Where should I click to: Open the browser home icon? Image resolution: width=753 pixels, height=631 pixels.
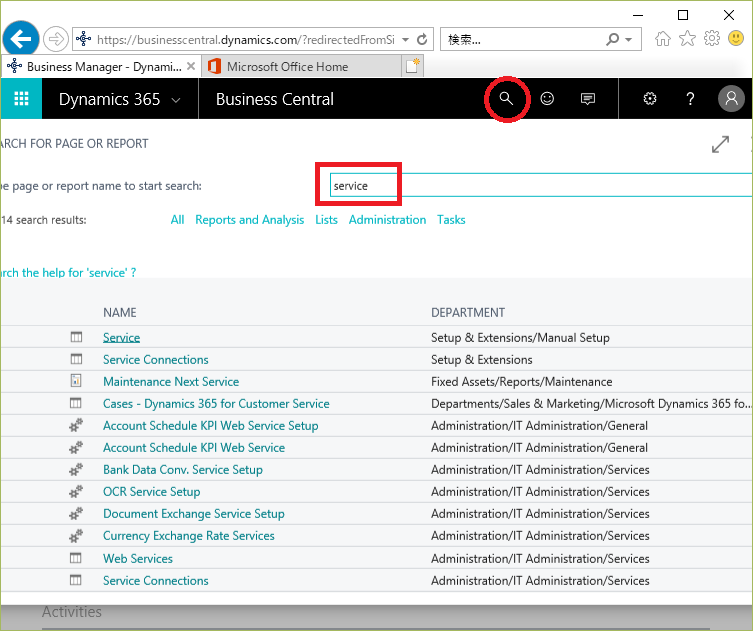pos(663,39)
